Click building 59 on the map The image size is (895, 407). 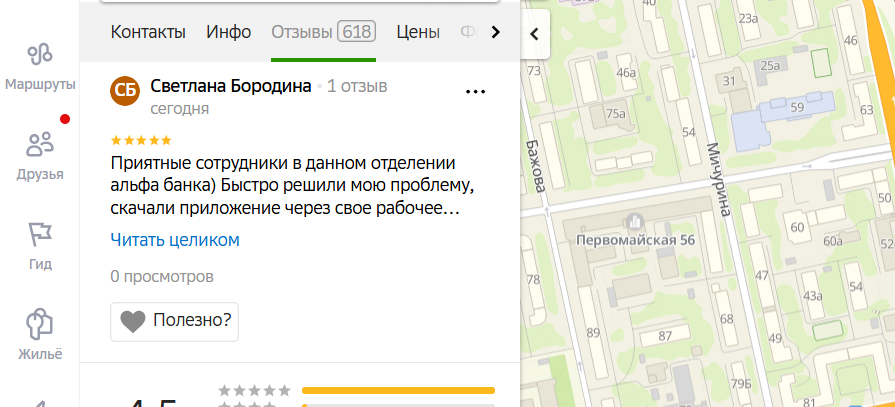797,107
